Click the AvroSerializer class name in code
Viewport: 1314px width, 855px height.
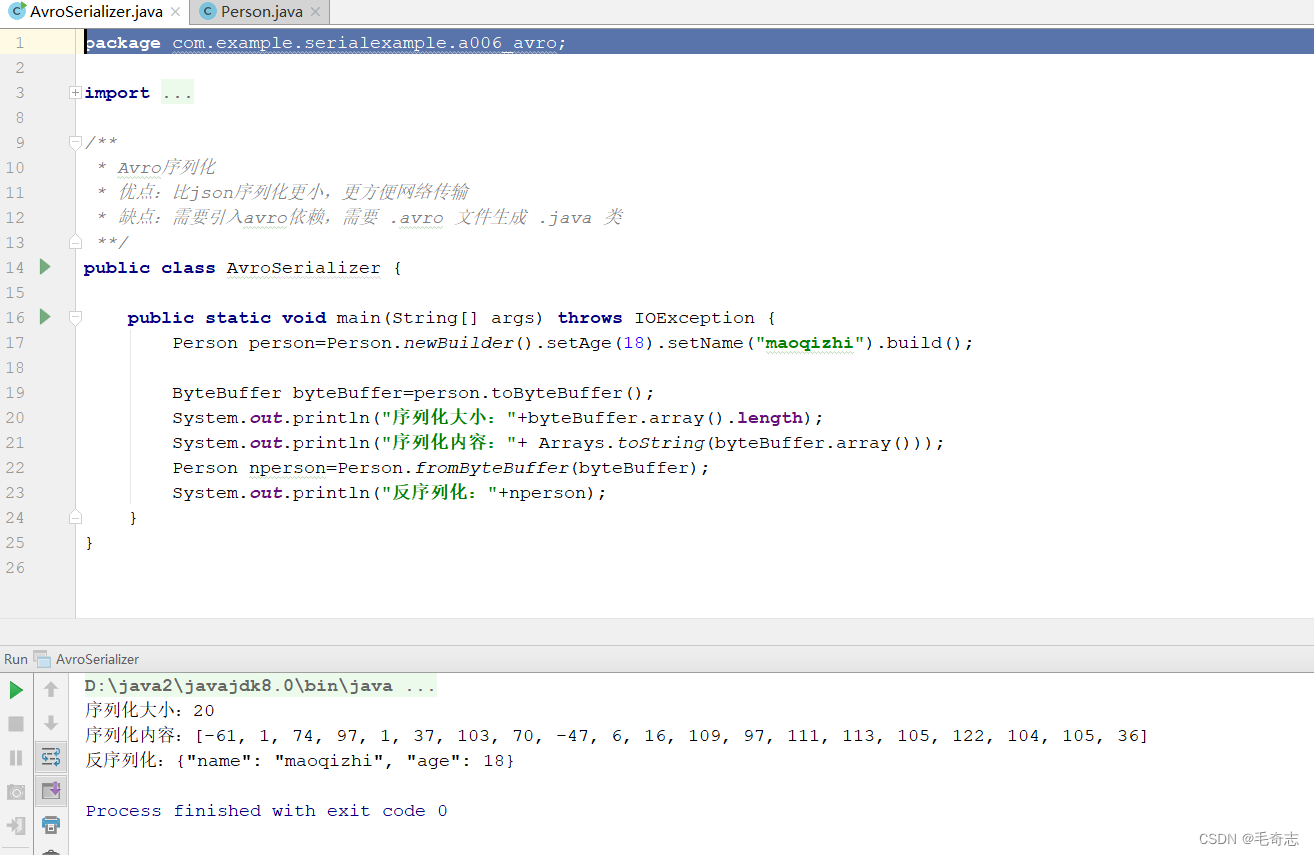click(x=304, y=268)
